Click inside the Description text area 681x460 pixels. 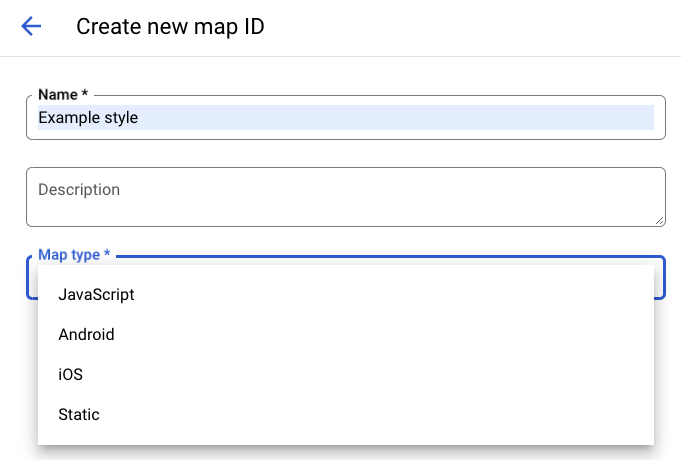(345, 205)
